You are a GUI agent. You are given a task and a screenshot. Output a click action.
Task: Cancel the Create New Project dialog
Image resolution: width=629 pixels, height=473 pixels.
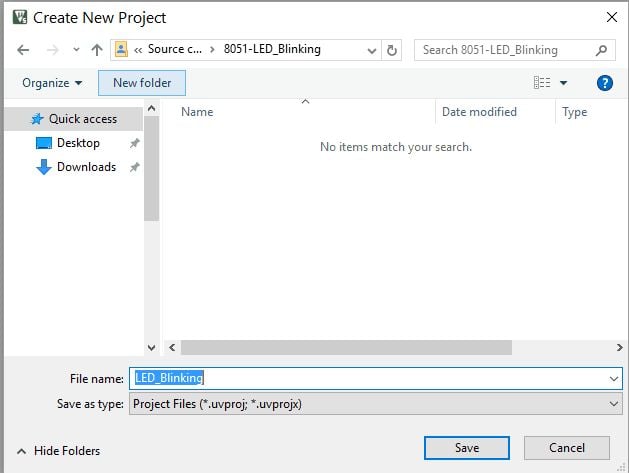tap(566, 448)
